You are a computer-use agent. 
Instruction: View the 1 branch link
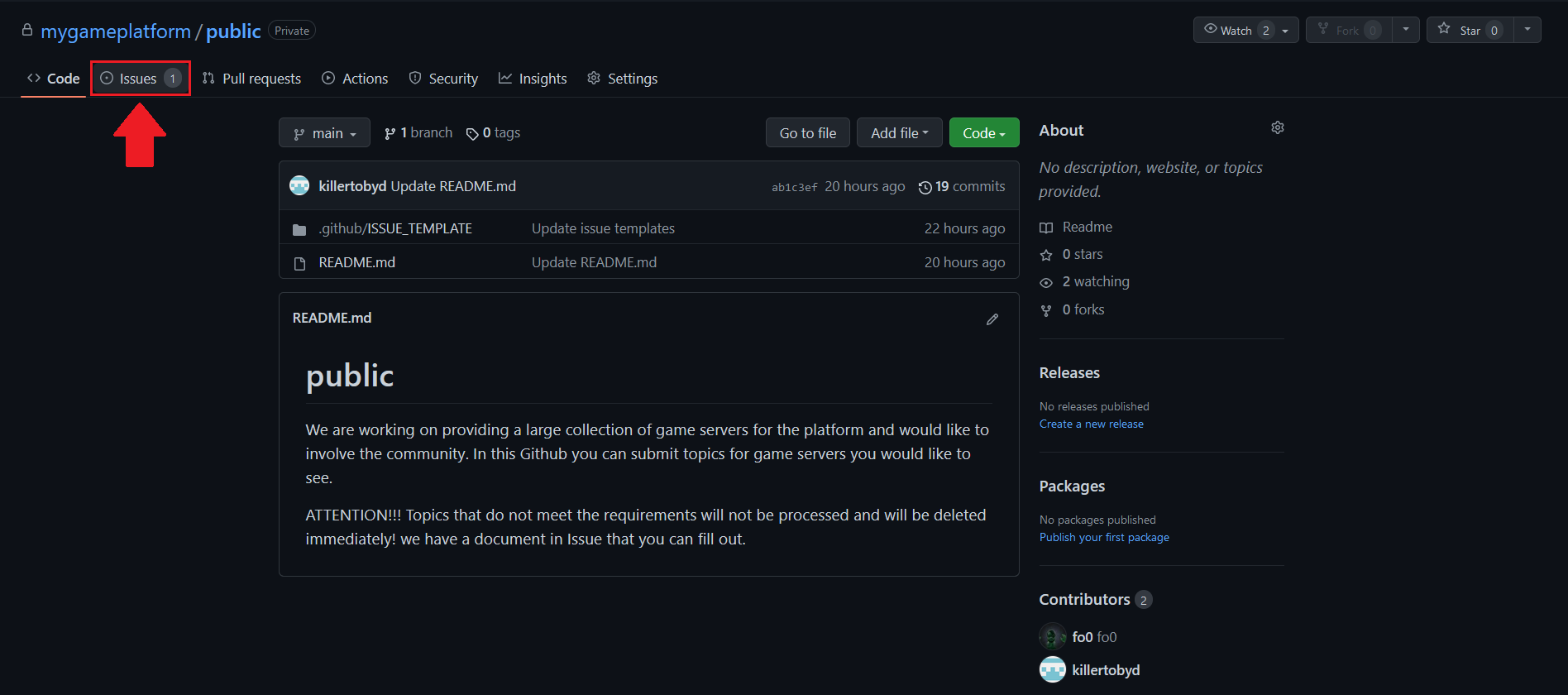[418, 132]
